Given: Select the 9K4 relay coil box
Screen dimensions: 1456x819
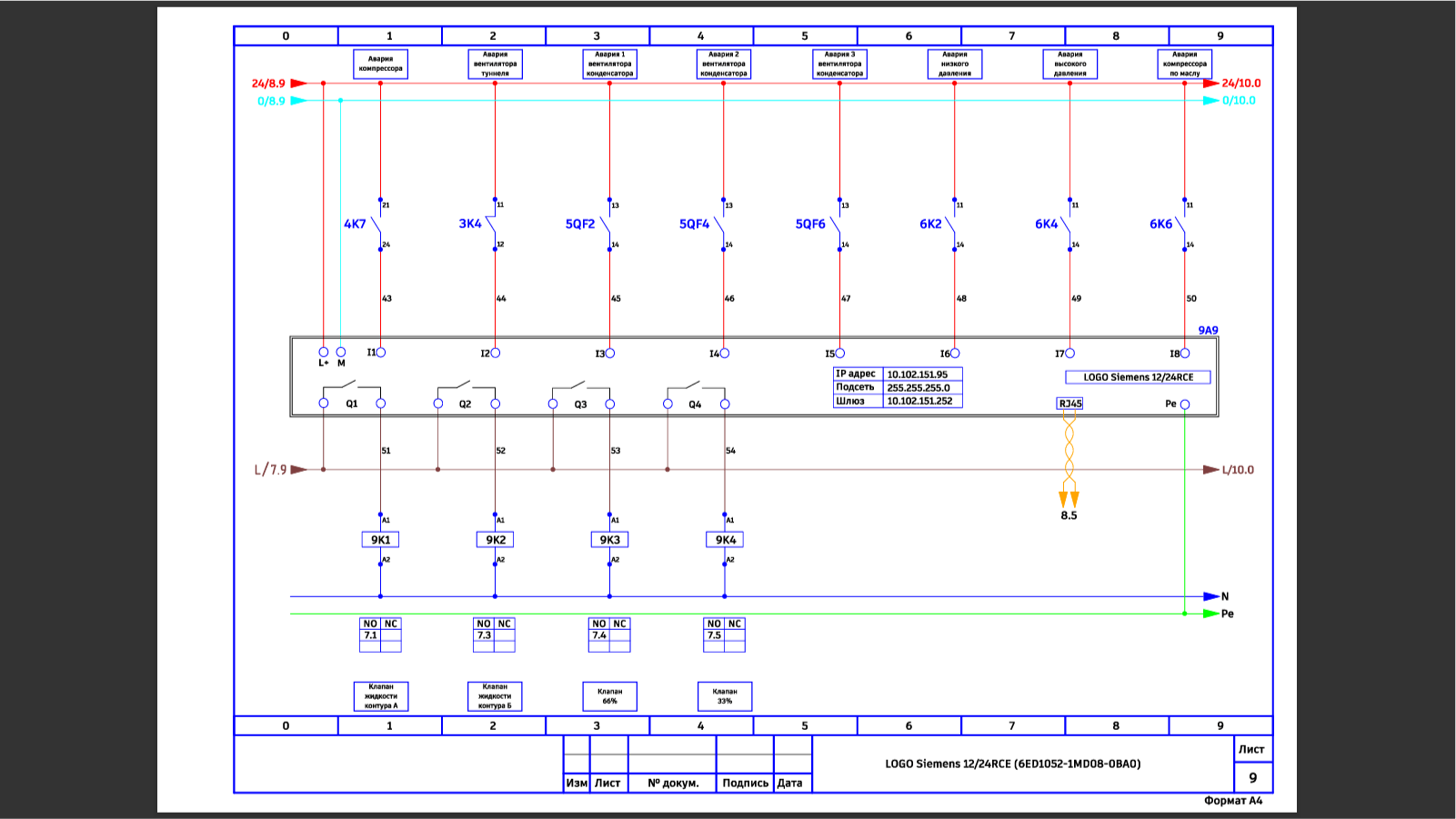Looking at the screenshot, I should [x=725, y=540].
